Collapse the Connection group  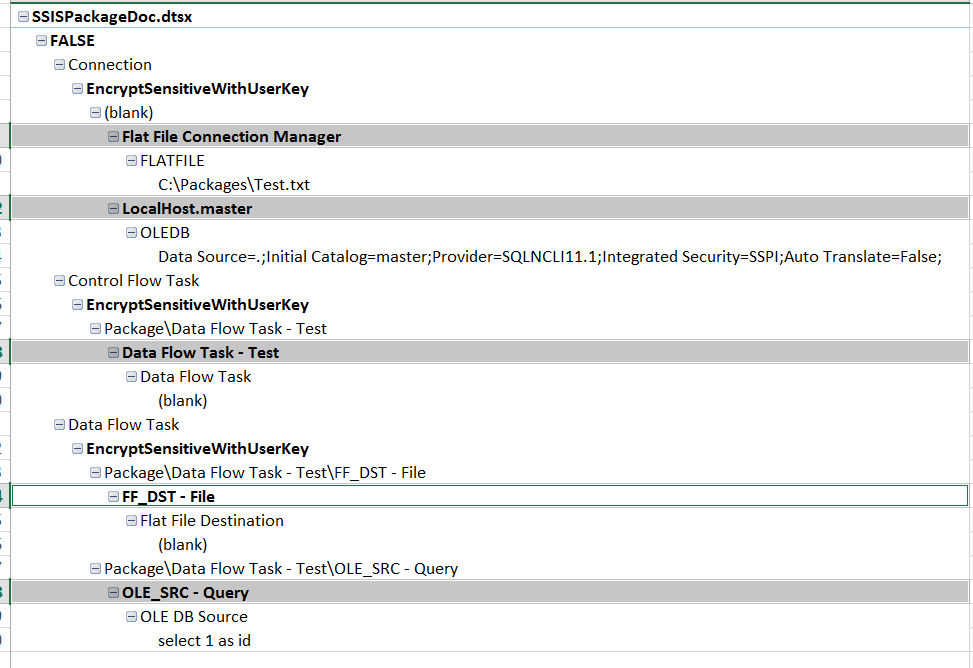click(x=60, y=65)
